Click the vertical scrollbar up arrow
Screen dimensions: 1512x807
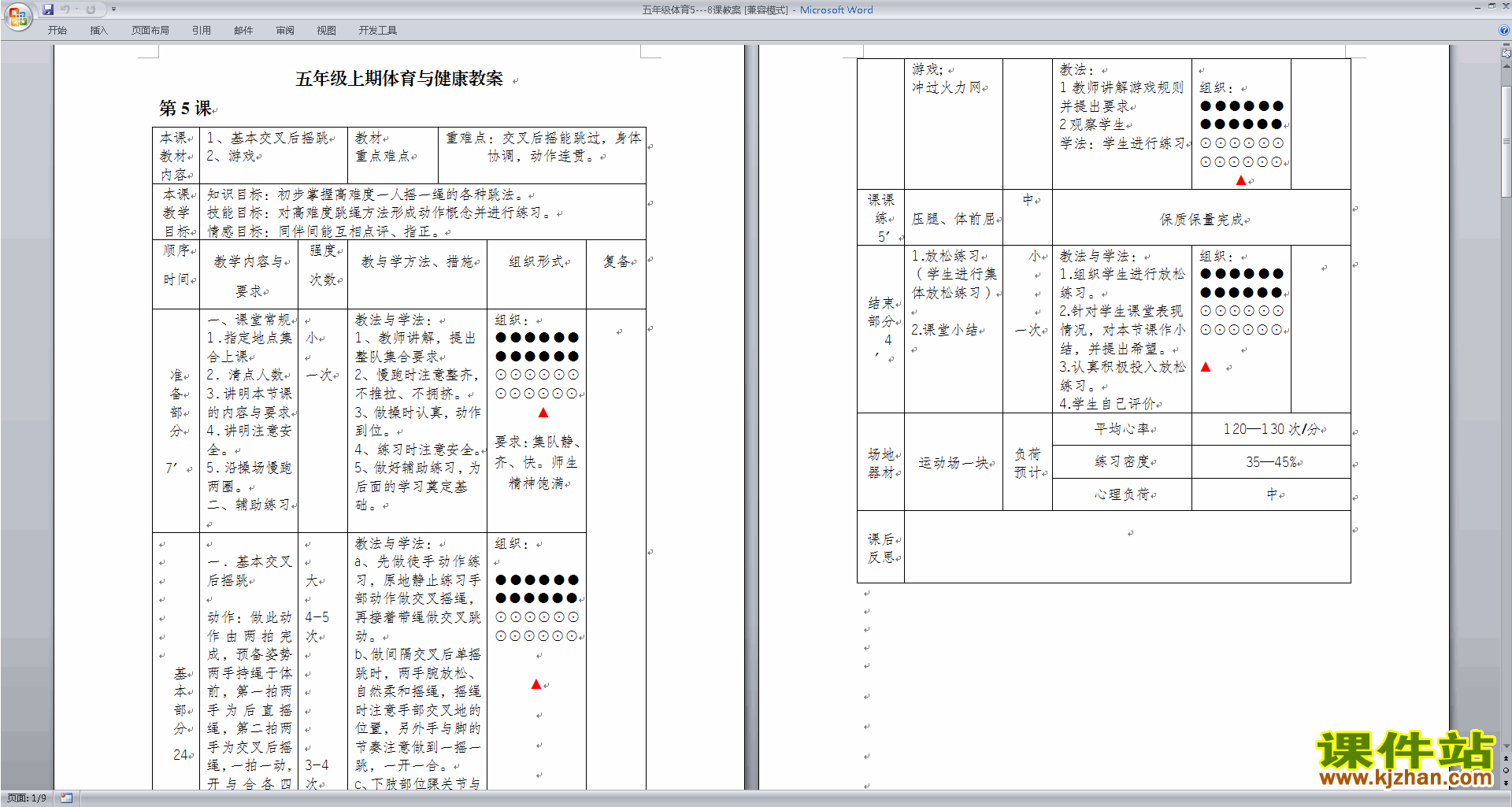tap(1506, 67)
